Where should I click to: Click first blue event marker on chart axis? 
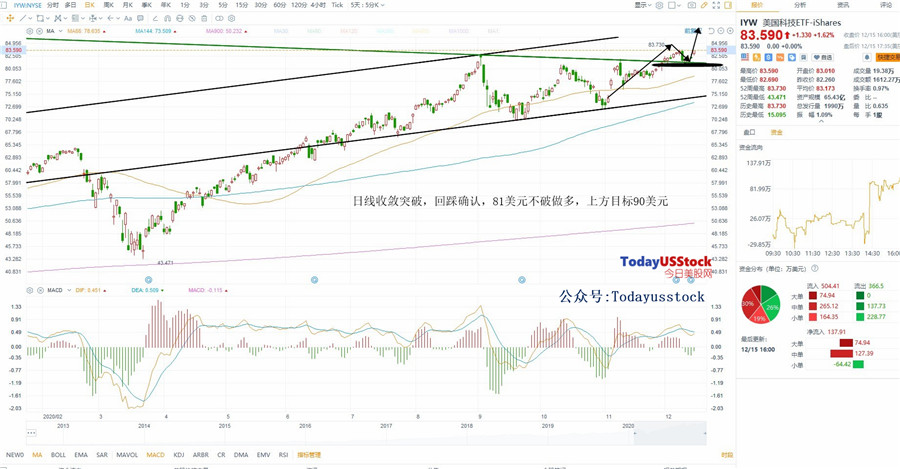(x=149, y=280)
